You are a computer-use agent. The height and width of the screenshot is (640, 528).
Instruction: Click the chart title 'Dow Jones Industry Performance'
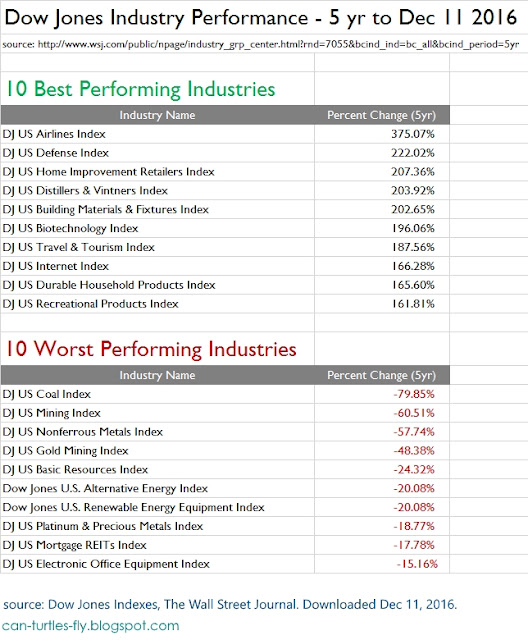(156, 18)
